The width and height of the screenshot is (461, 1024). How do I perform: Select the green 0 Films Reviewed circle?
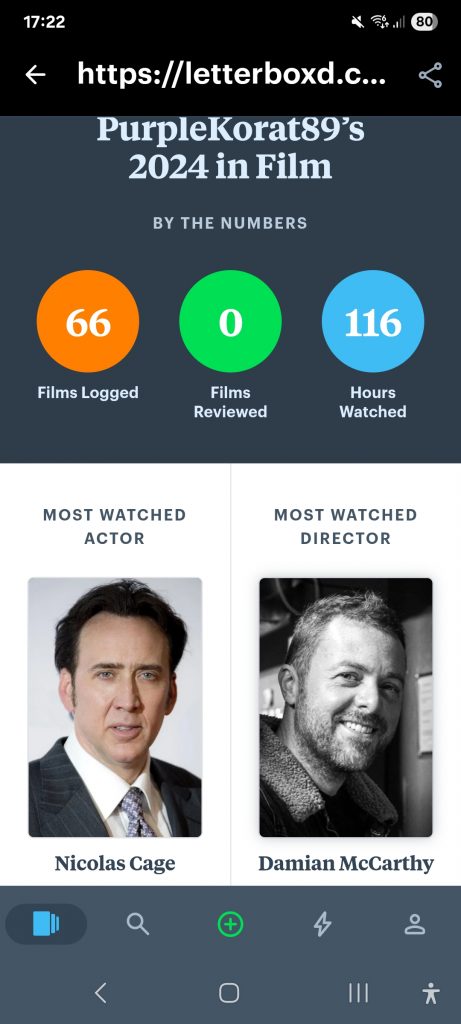pyautogui.click(x=230, y=321)
